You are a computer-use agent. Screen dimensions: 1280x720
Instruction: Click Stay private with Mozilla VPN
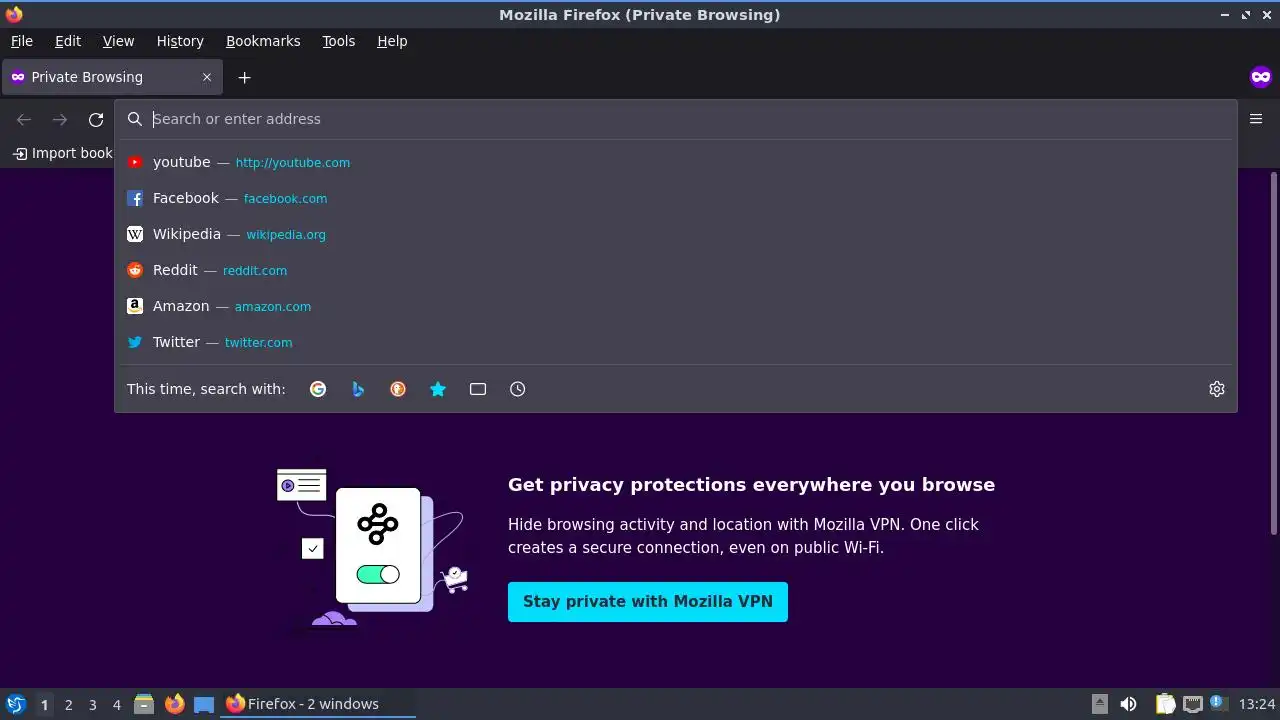[x=648, y=602]
